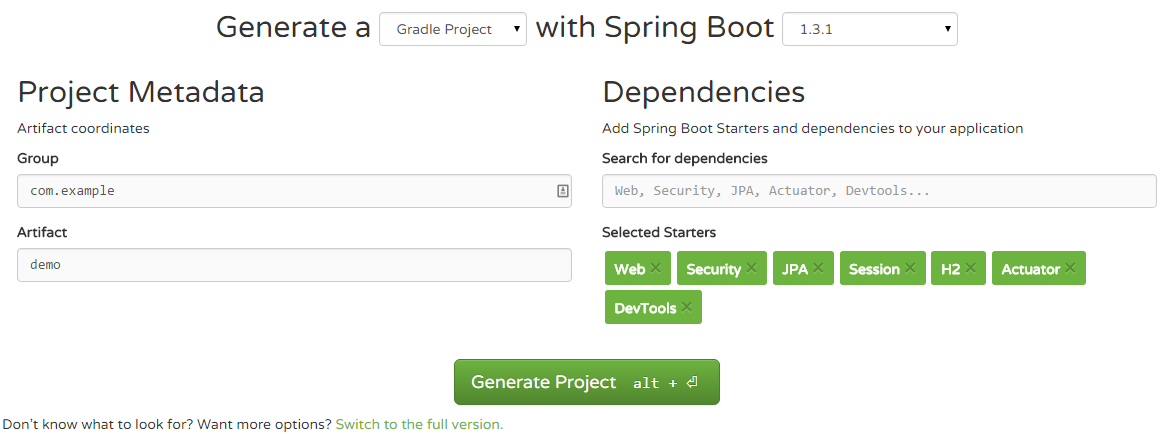Click the contact card icon in Group field
1169x434 pixels.
(563, 191)
